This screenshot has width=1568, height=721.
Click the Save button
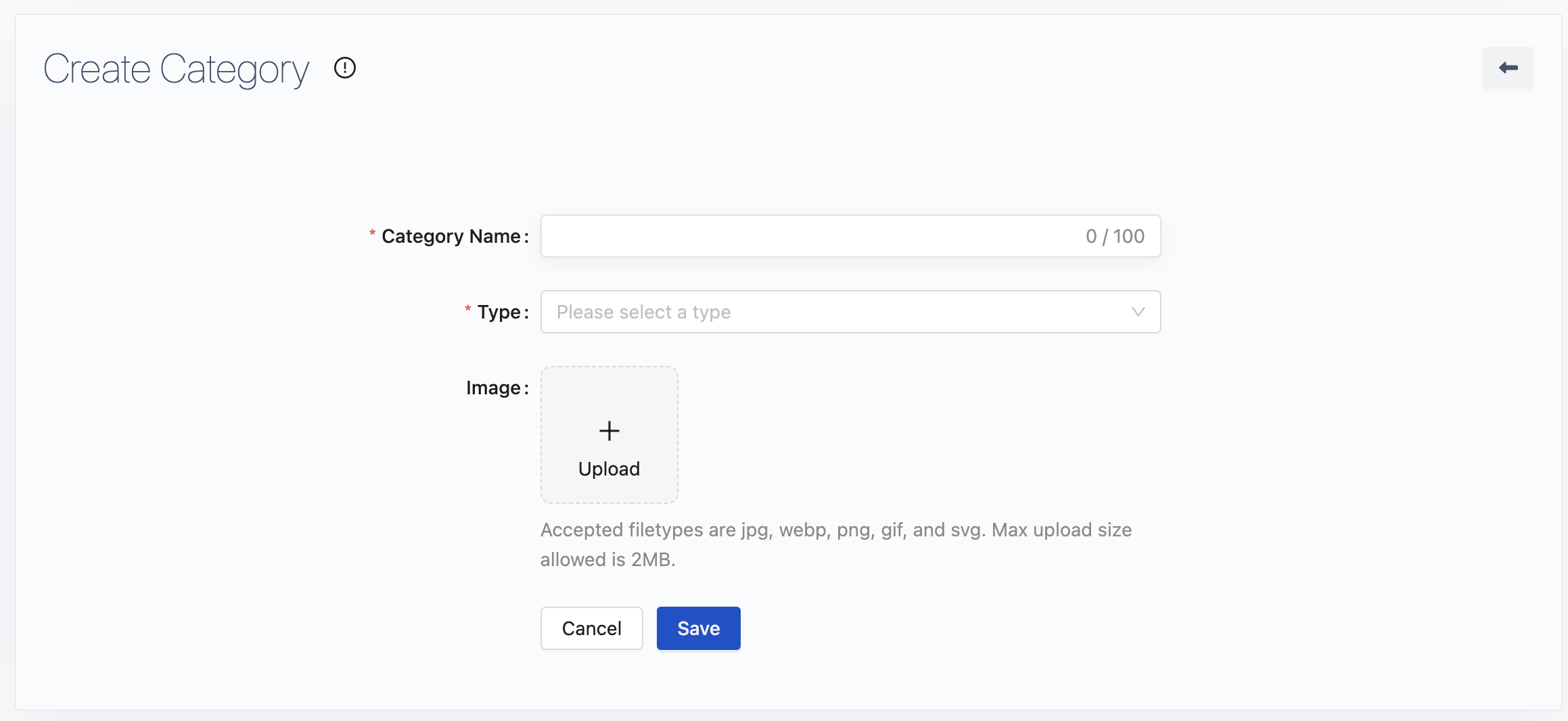[x=698, y=628]
